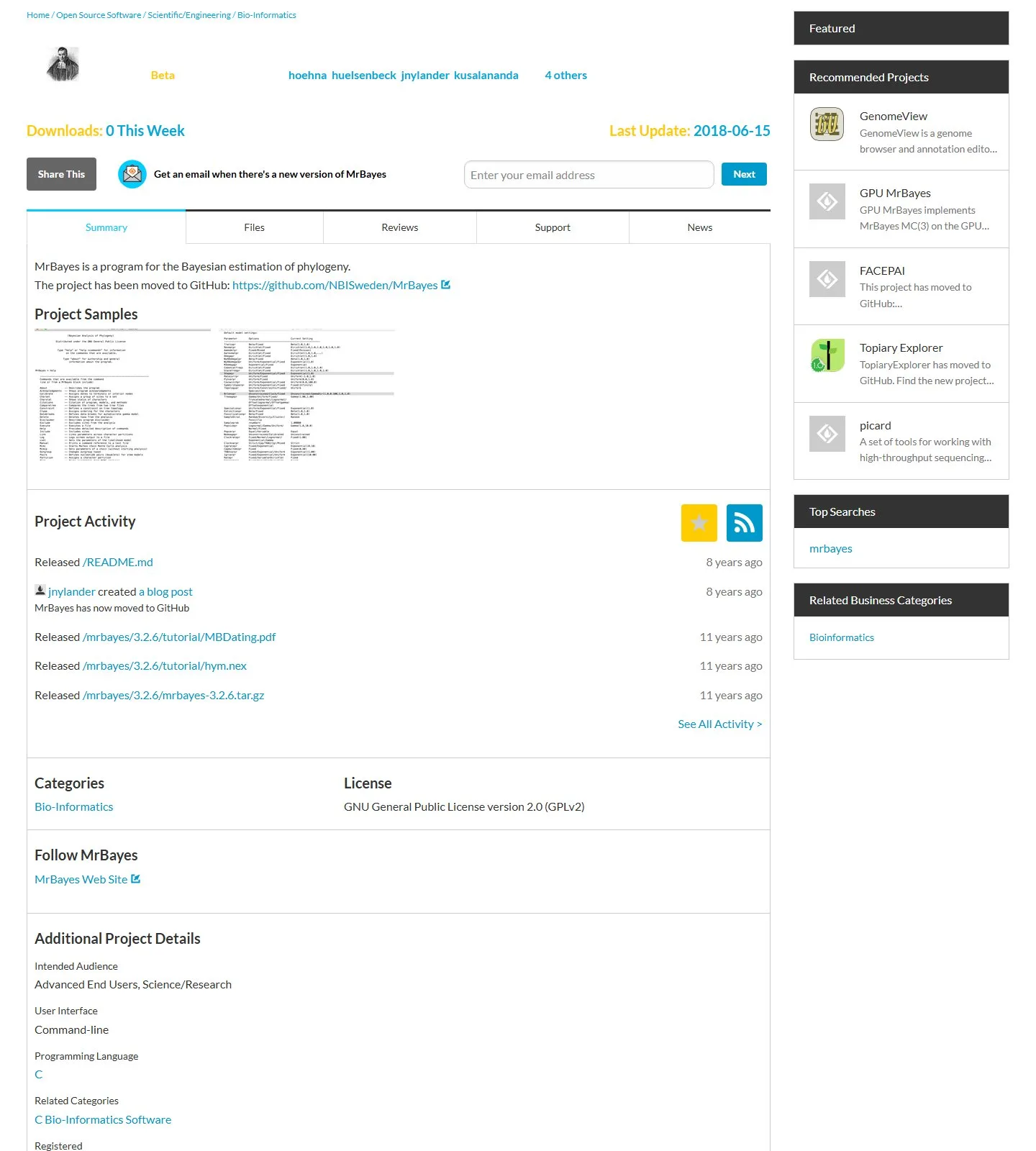This screenshot has width=1036, height=1151.
Task: Click the GPU MrBayes default project icon
Action: click(x=827, y=201)
